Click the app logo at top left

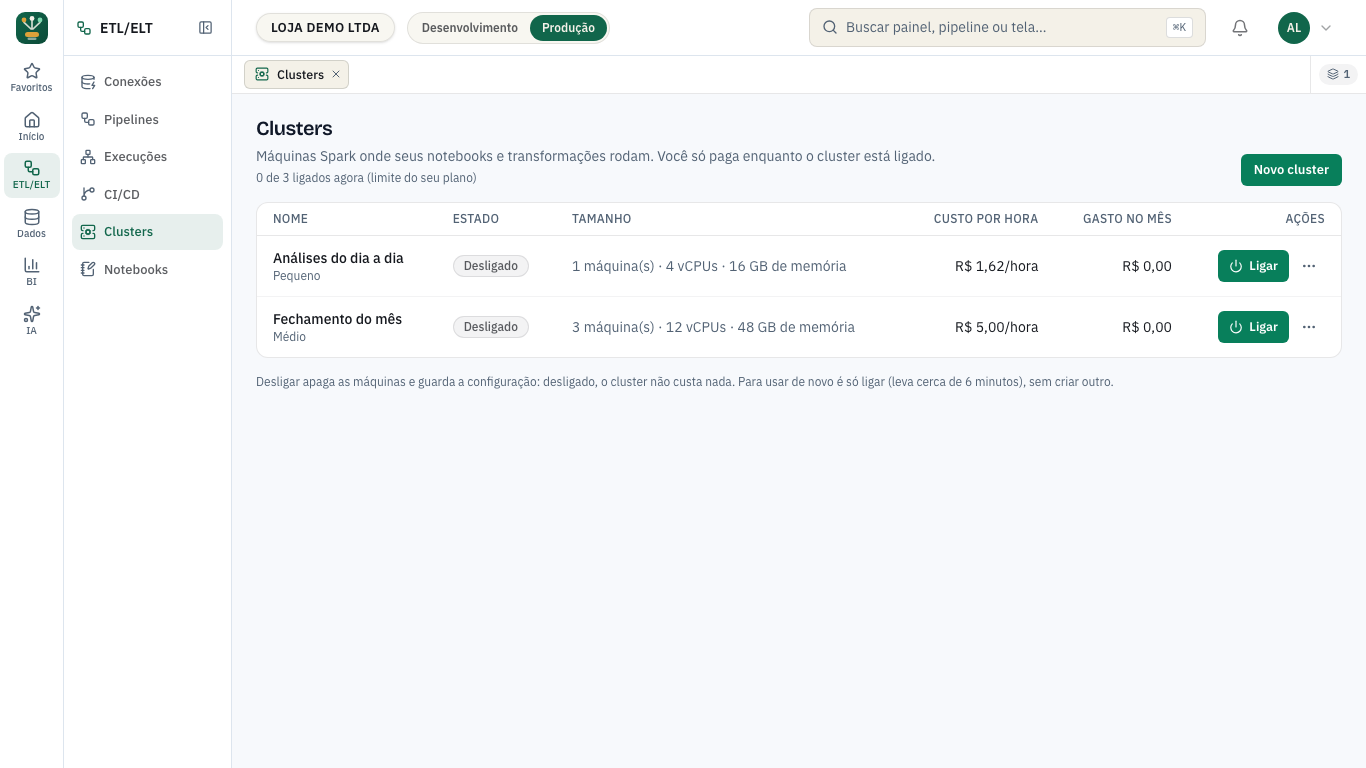[32, 28]
